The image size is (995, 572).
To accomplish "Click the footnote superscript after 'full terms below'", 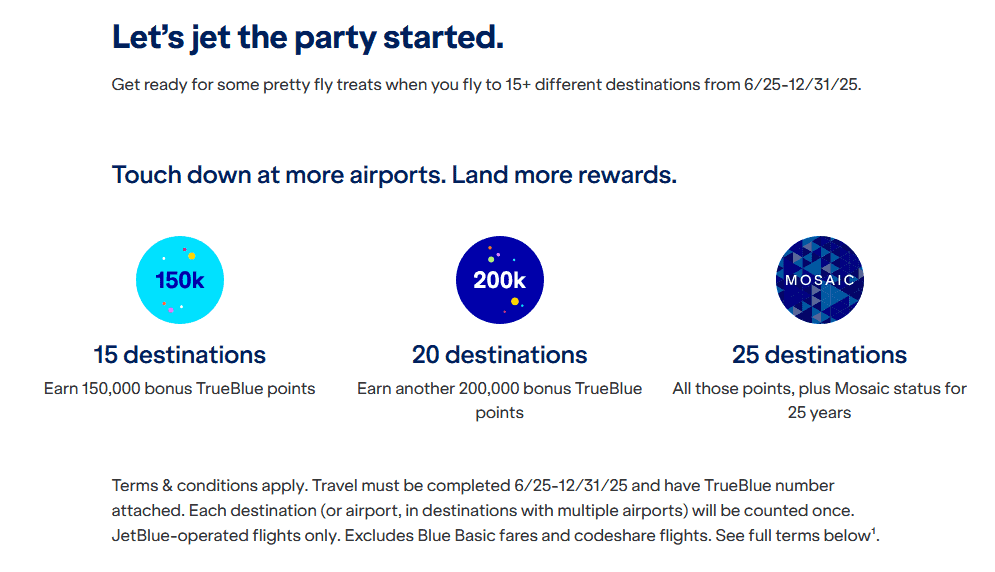I will pyautogui.click(x=874, y=531).
